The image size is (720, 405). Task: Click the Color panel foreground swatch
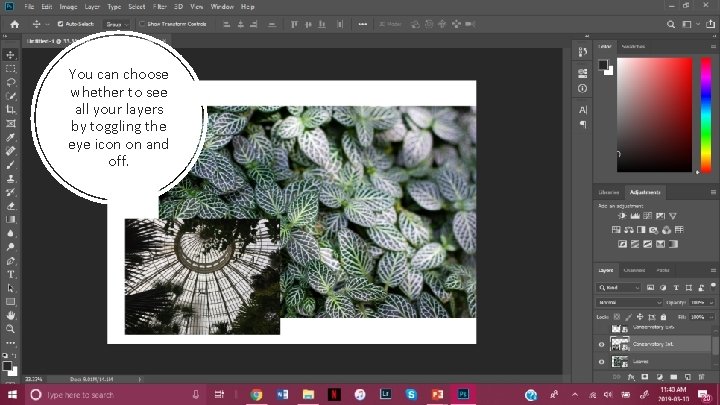[603, 64]
